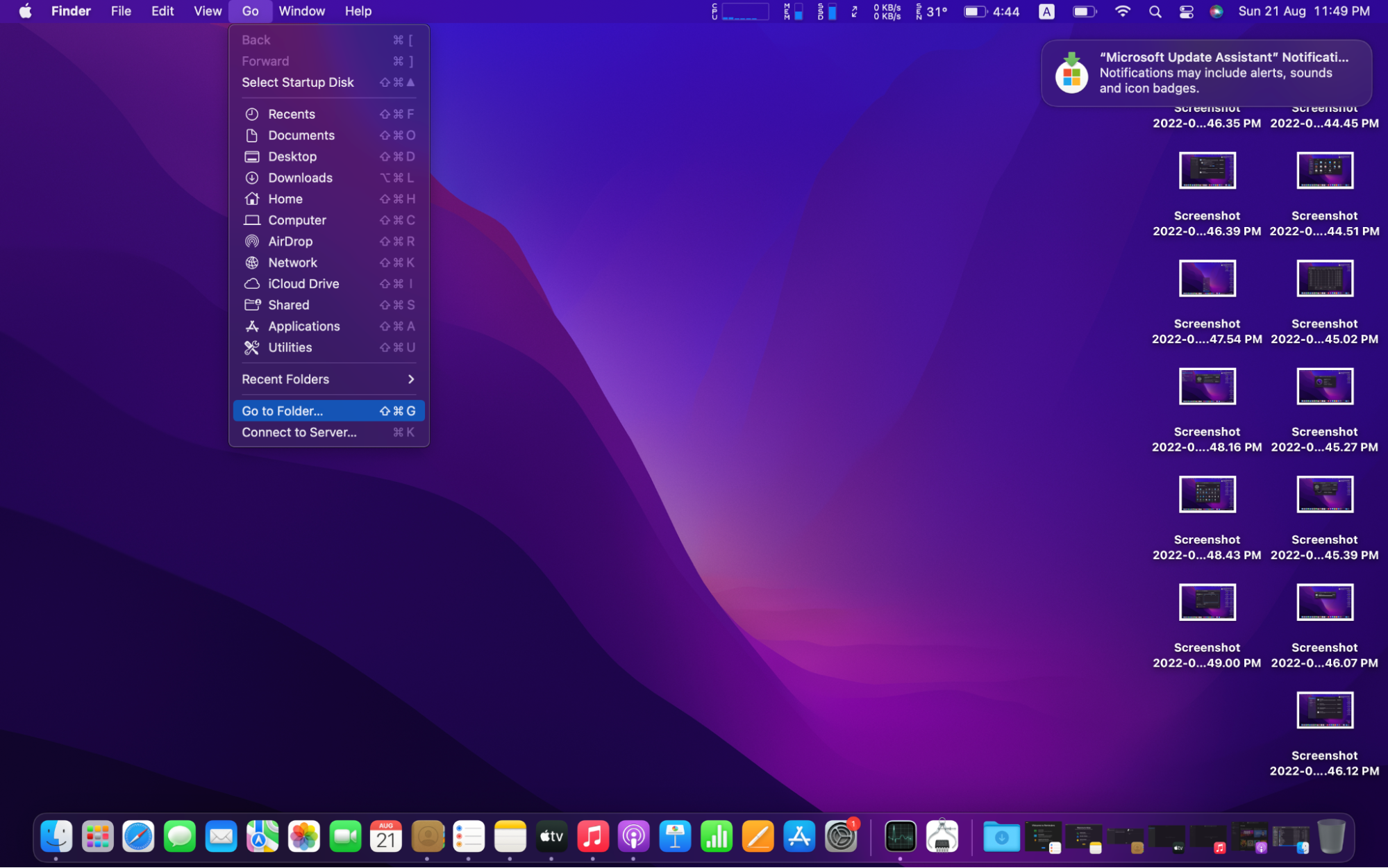Launch the Music app in dock
The width and height of the screenshot is (1388, 868).
point(592,837)
